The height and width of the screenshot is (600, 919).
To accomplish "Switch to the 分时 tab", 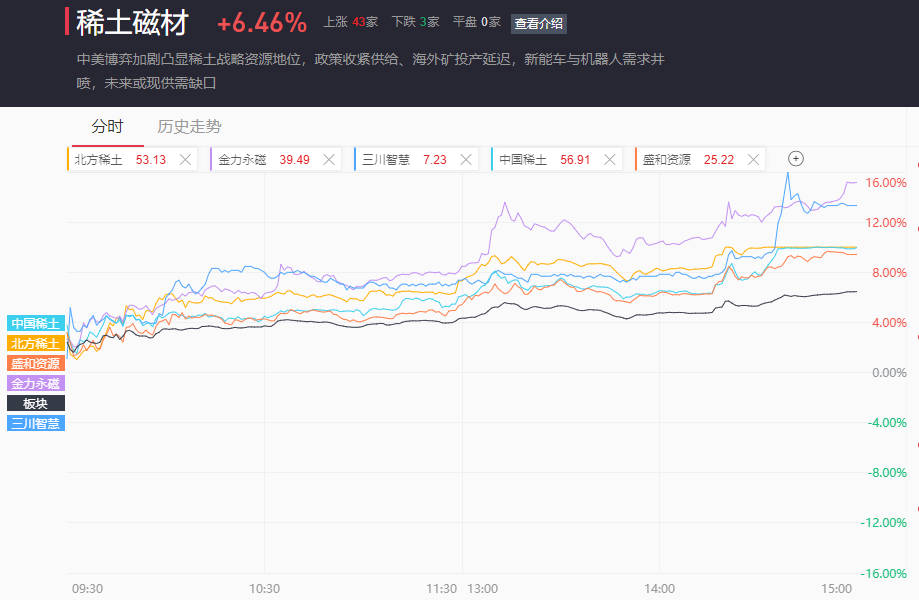I will tap(107, 127).
